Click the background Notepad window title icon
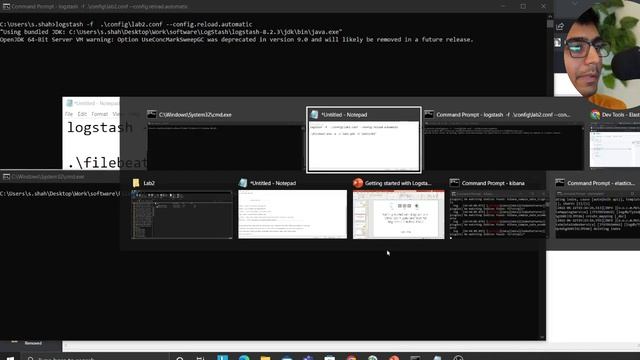The image size is (640, 360). [69, 103]
